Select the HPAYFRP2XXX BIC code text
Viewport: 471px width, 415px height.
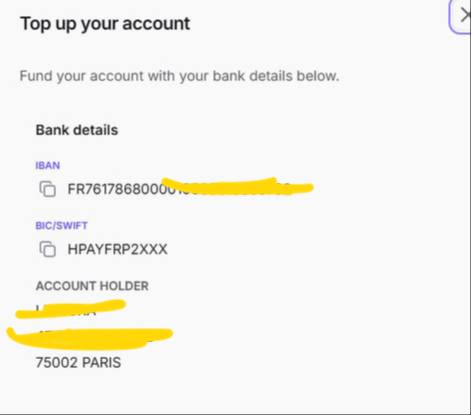click(117, 249)
